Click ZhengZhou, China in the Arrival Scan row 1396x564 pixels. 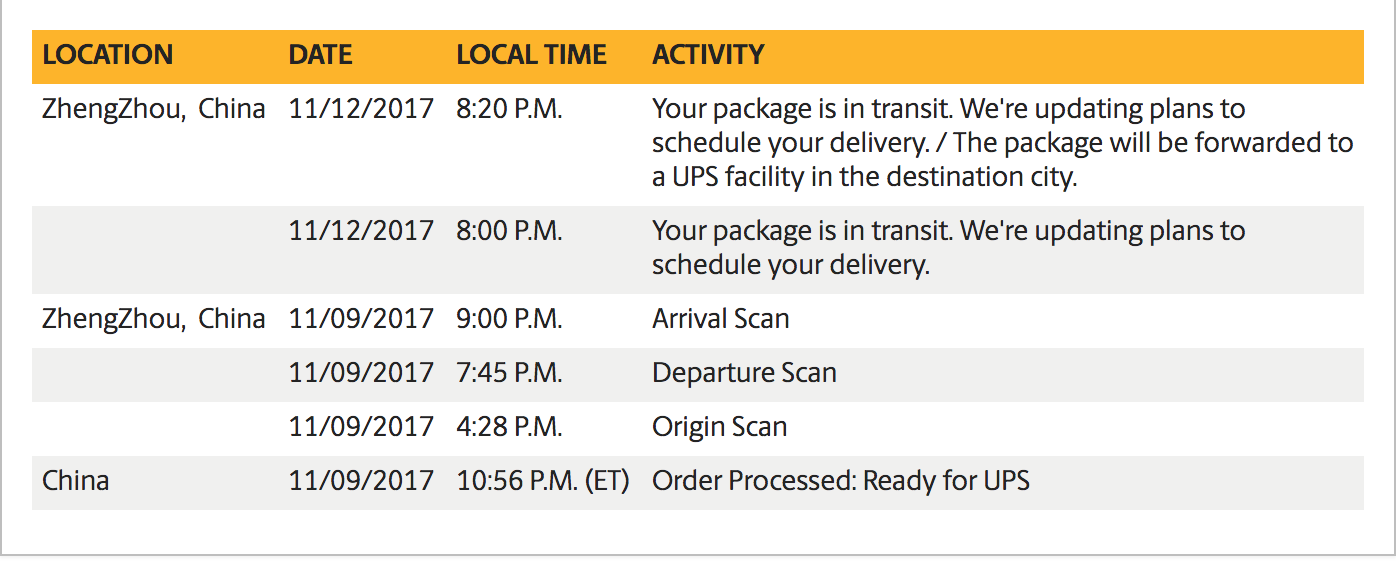153,319
